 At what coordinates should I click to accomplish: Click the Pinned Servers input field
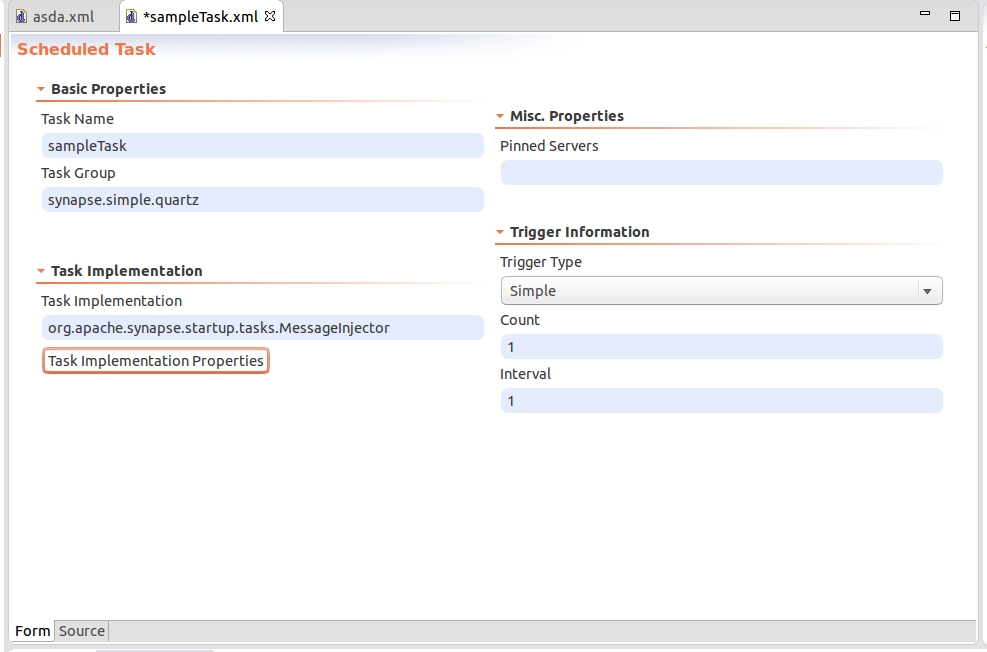point(721,173)
